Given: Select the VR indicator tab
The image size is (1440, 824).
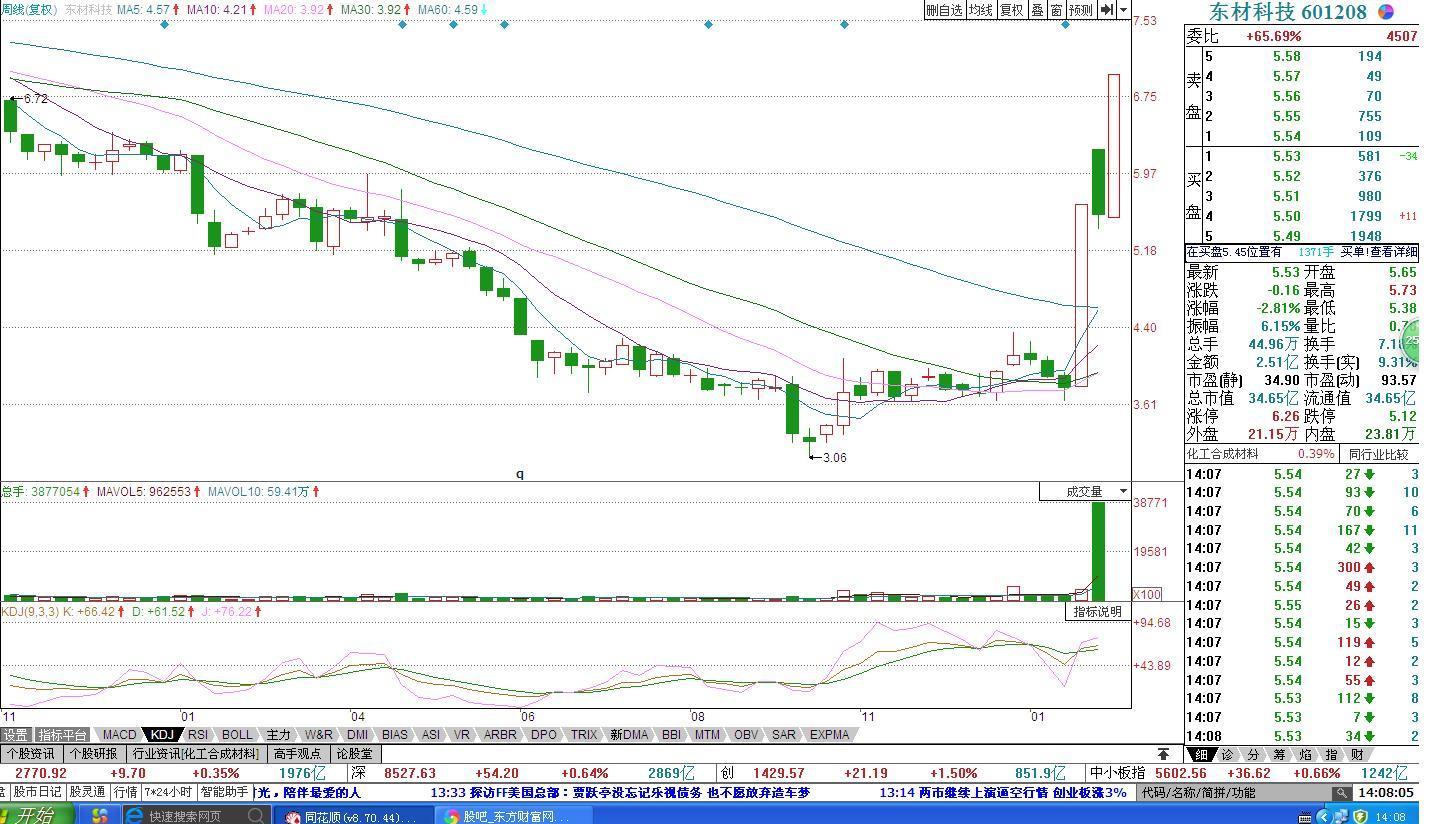Looking at the screenshot, I should (x=461, y=735).
